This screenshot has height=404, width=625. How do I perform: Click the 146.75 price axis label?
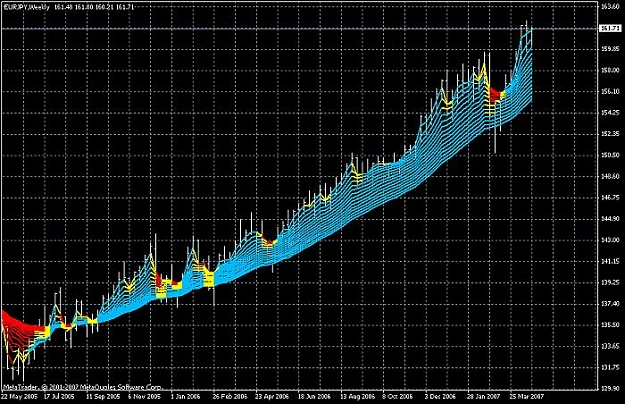(x=610, y=198)
